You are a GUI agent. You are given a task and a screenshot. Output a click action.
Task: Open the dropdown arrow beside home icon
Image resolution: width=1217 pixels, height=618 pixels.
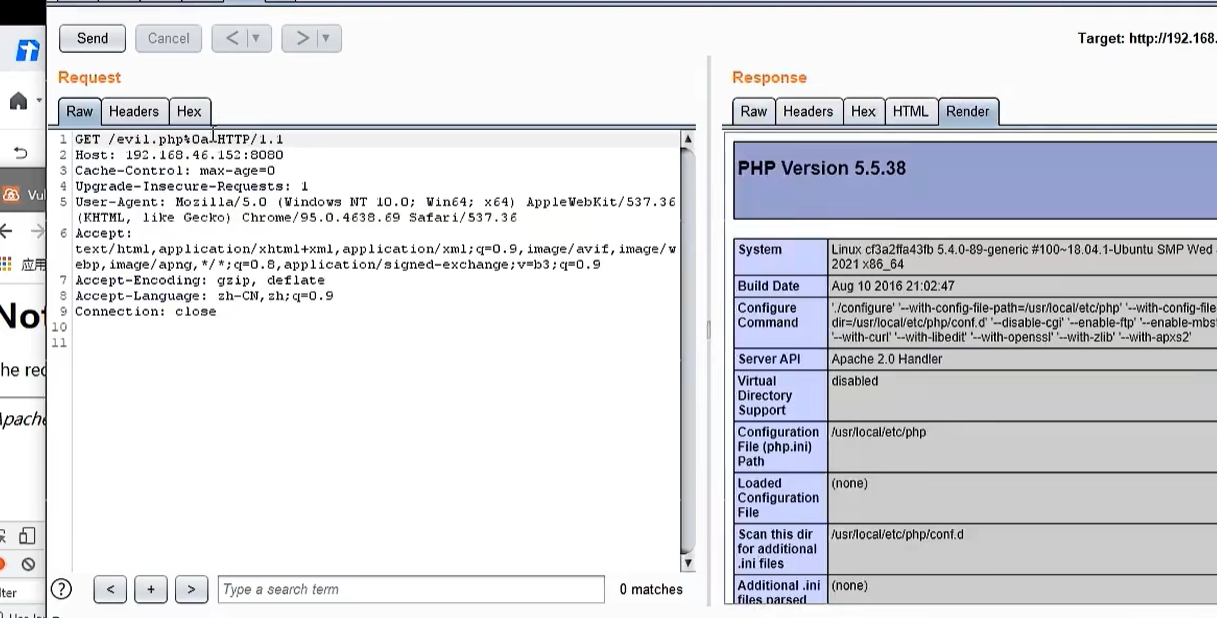point(40,101)
